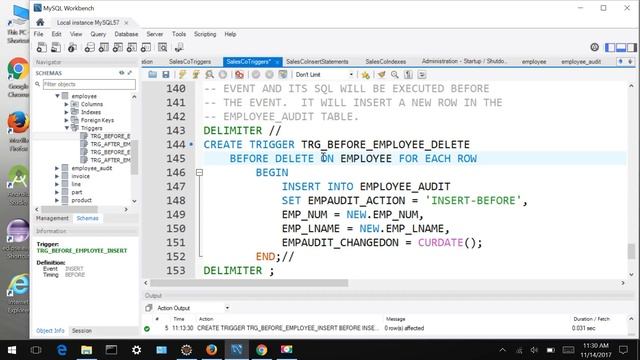The width and height of the screenshot is (640, 360).
Task: Switch to the Management navigator tab
Action: [x=52, y=218]
